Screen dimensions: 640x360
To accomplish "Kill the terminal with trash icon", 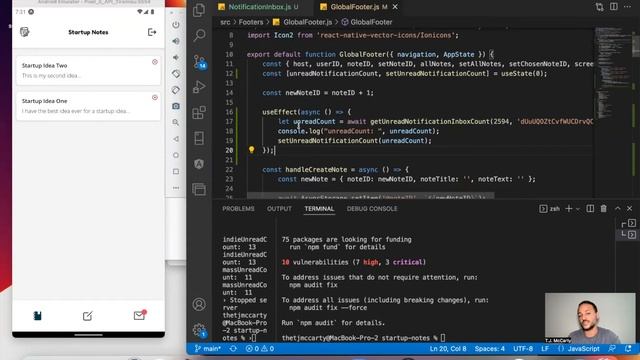I will point(604,209).
